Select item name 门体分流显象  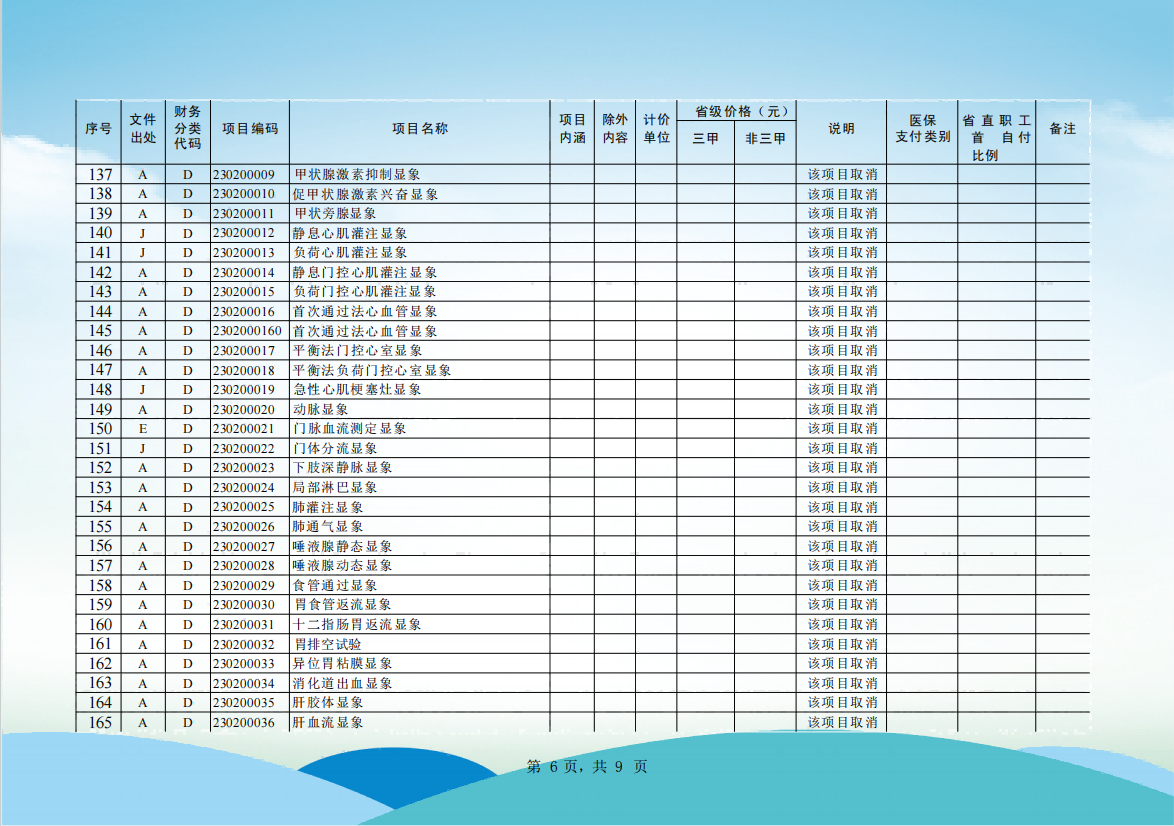tap(335, 449)
